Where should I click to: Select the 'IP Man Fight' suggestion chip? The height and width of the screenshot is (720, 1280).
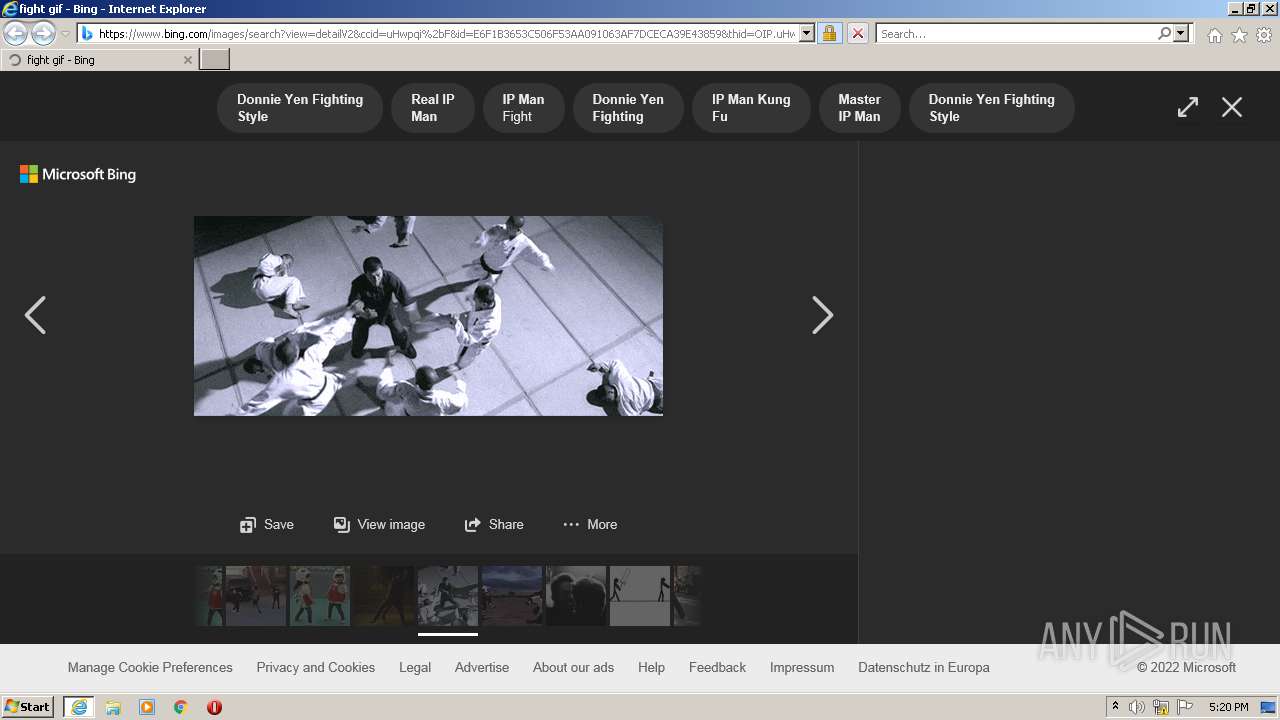[x=523, y=108]
